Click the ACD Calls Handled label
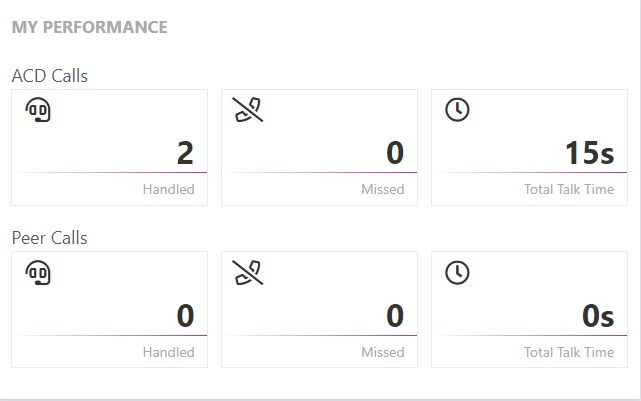Image resolution: width=641 pixels, height=401 pixels. point(168,189)
